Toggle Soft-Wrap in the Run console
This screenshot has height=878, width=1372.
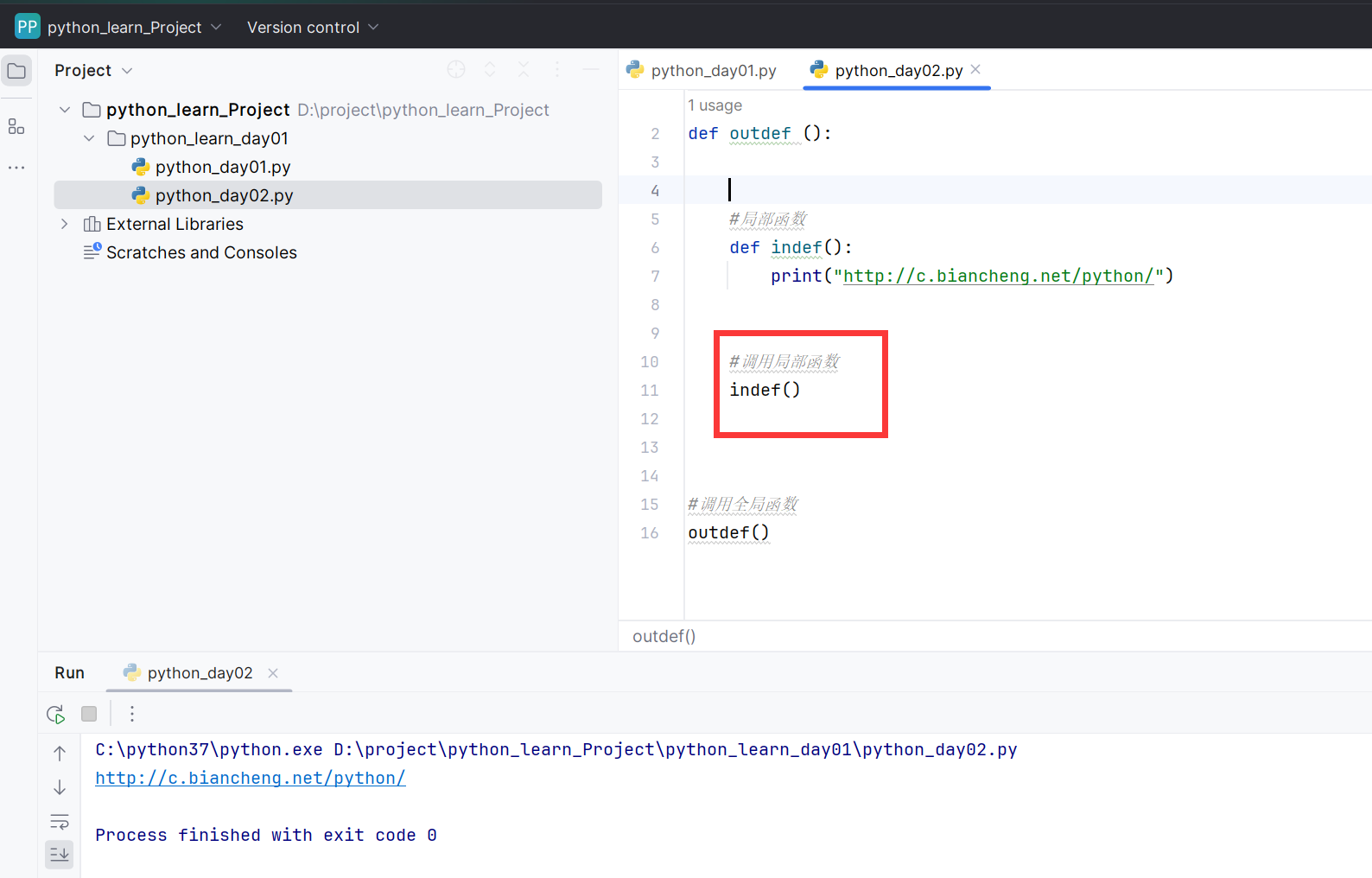coord(60,821)
